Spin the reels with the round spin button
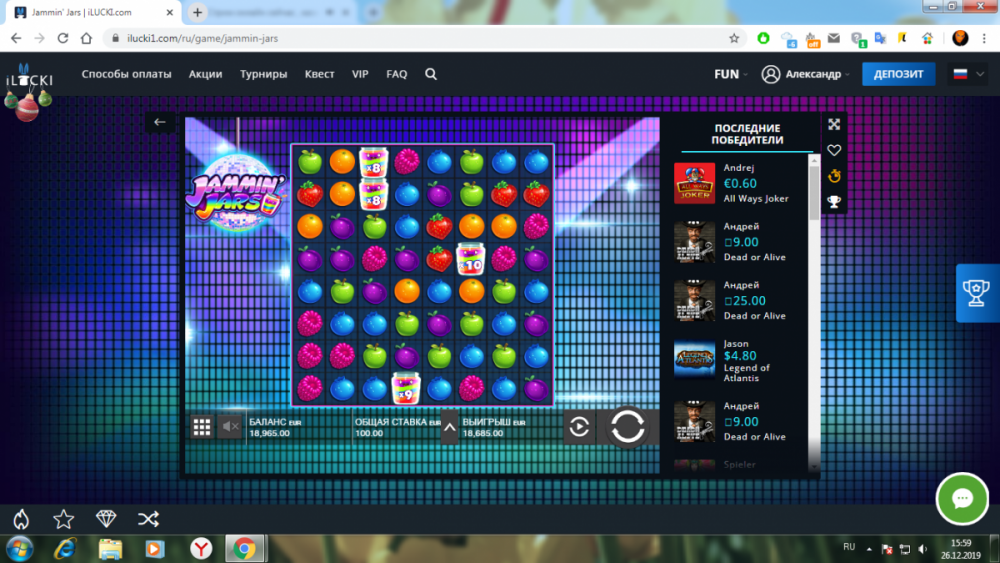 pyautogui.click(x=627, y=427)
